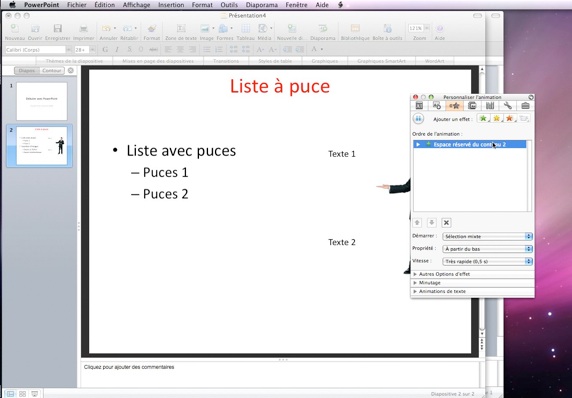Open the Diaporama menu in menu bar

pyautogui.click(x=262, y=5)
